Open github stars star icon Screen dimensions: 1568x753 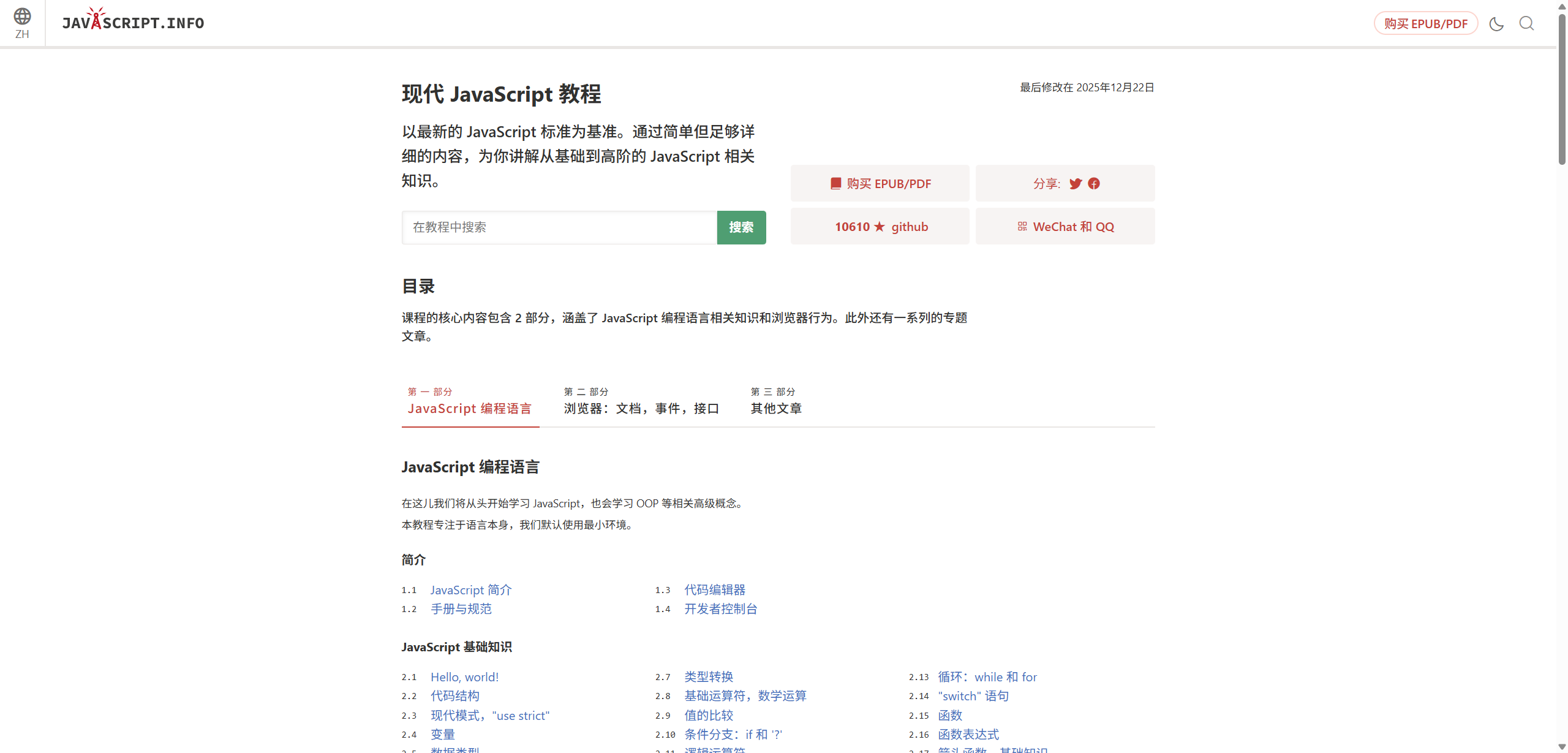pyautogui.click(x=880, y=227)
